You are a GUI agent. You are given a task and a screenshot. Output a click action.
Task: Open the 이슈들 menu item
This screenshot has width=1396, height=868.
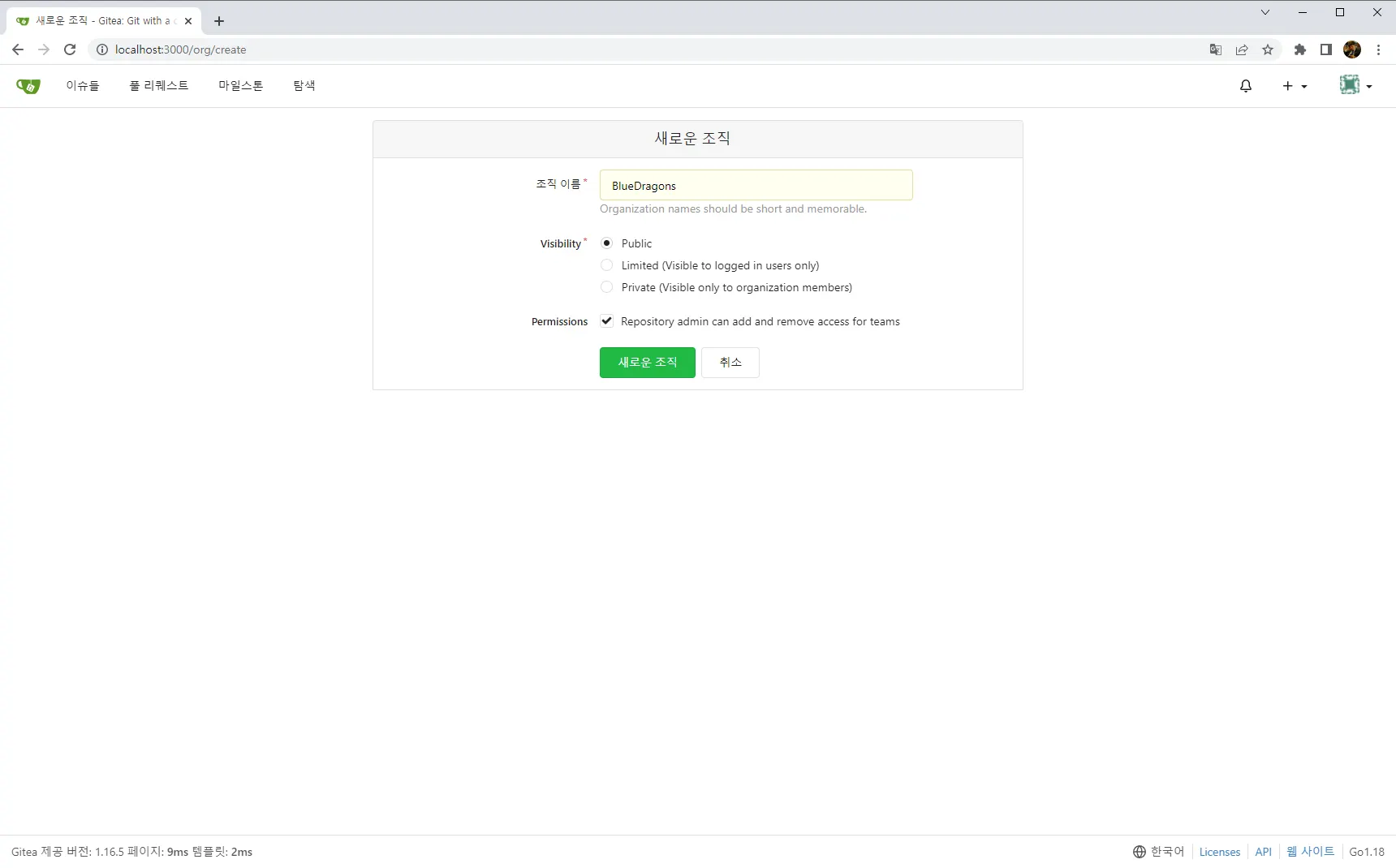pyautogui.click(x=83, y=86)
